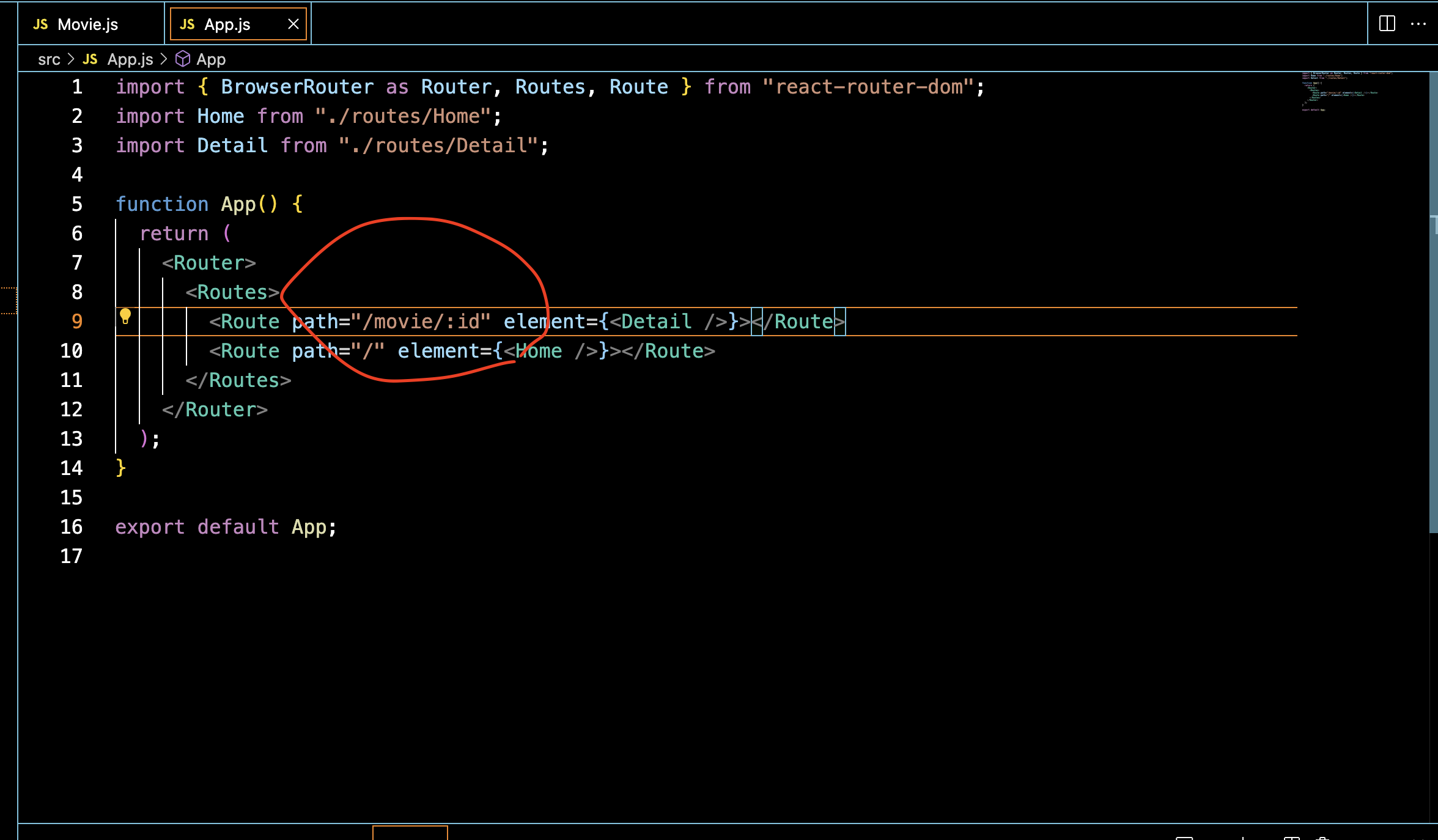Expand the src folder breadcrumb
The width and height of the screenshot is (1438, 840).
tap(49, 59)
